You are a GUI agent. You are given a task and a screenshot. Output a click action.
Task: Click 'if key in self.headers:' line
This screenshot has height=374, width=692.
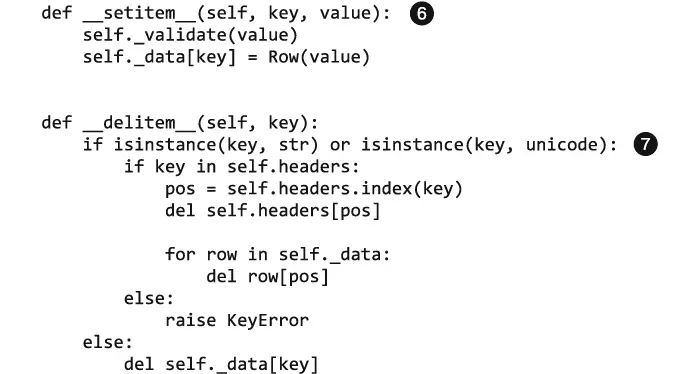[242, 167]
